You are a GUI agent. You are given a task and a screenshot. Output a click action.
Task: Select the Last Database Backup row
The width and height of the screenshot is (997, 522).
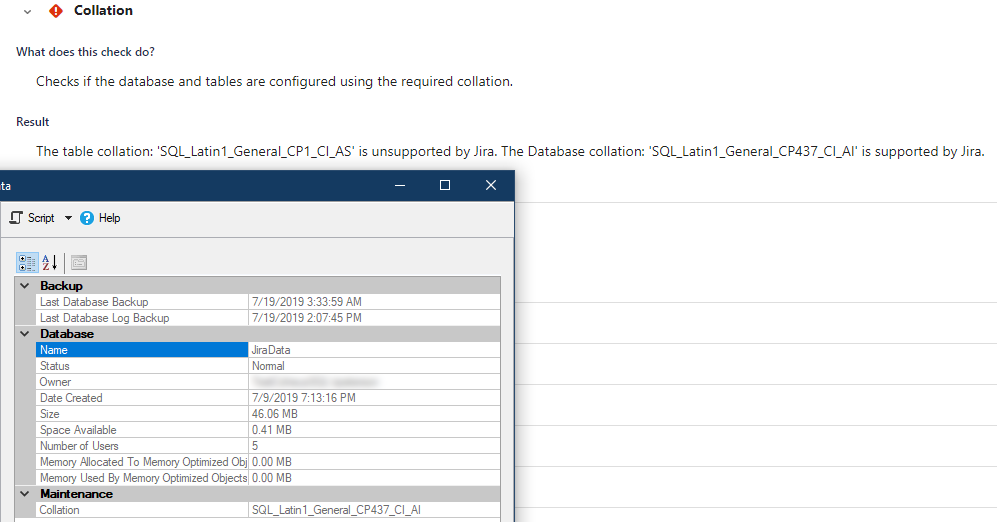click(x=268, y=301)
